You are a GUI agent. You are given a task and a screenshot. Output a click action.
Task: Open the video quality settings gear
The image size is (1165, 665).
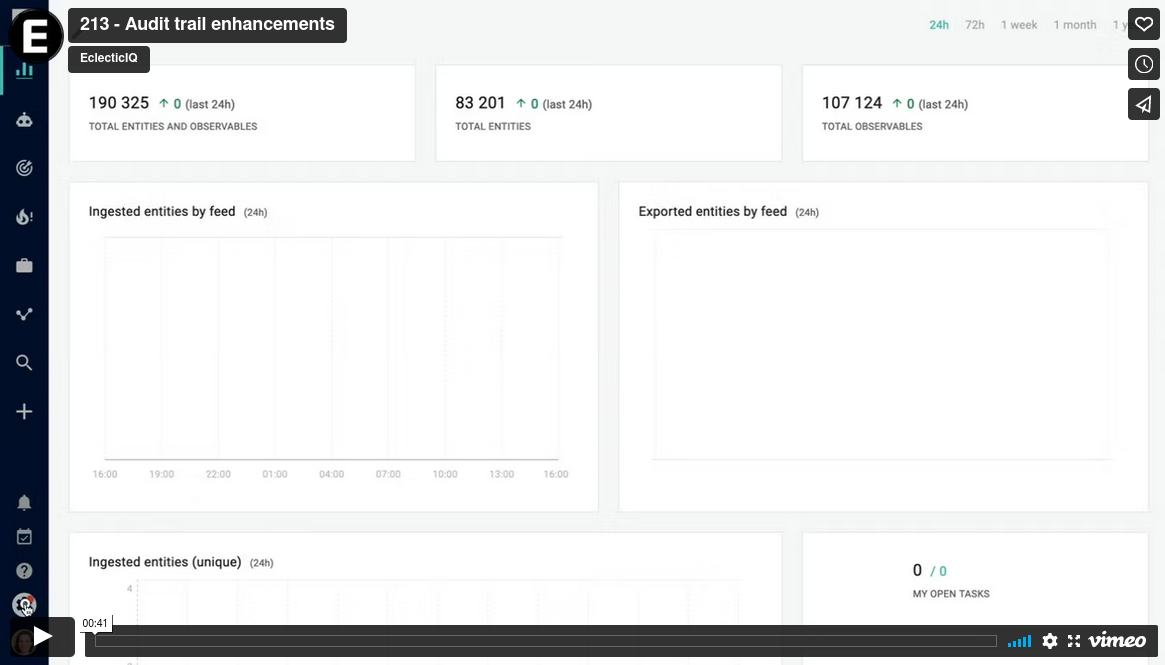pos(1050,641)
